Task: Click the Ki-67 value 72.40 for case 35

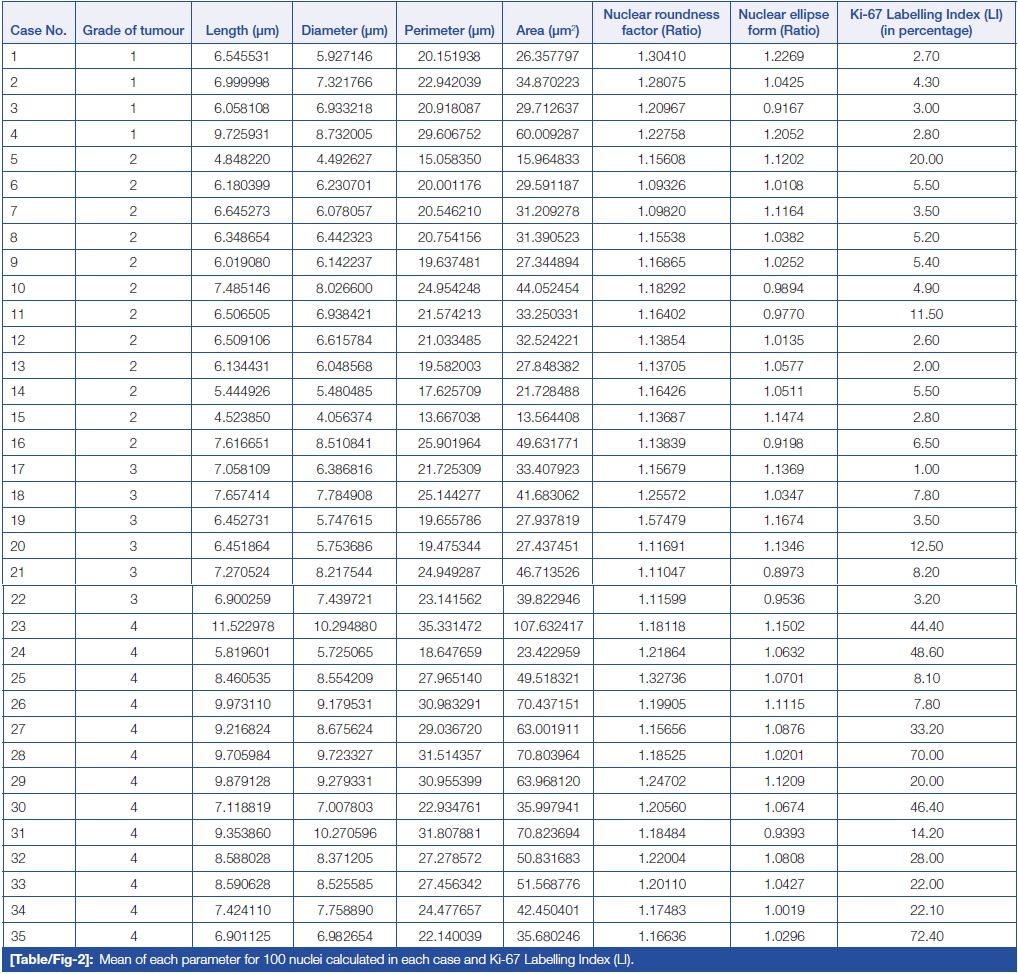Action: [x=926, y=935]
